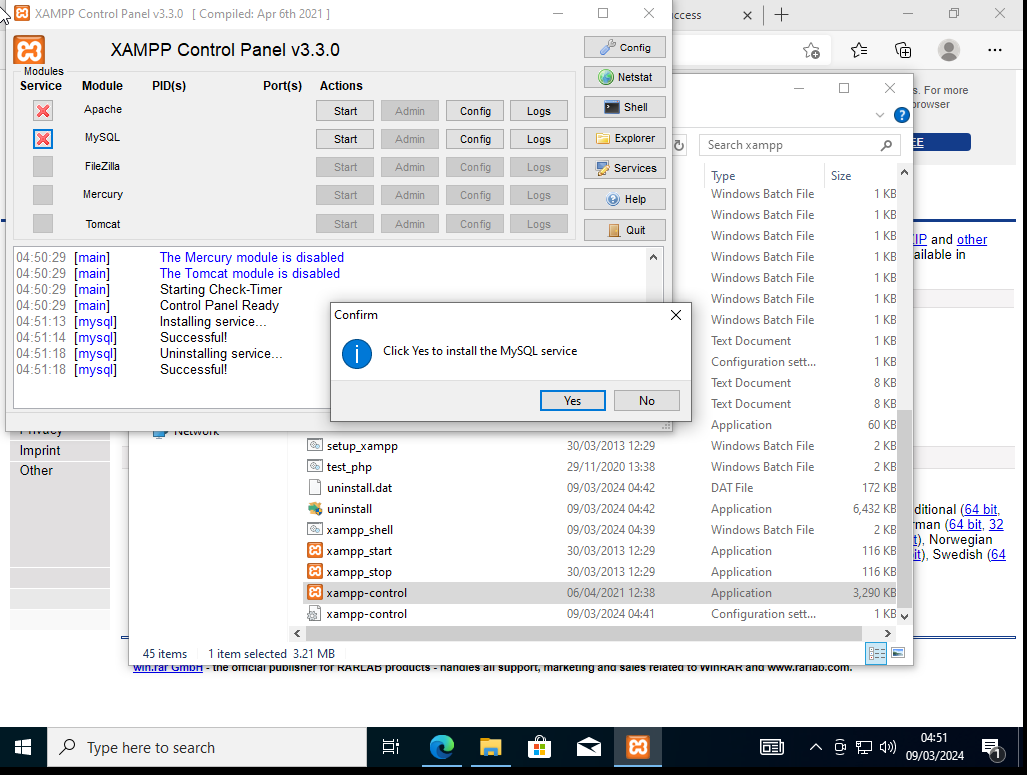Quit the XAMPP Control Panel
1027x775 pixels.
click(625, 230)
